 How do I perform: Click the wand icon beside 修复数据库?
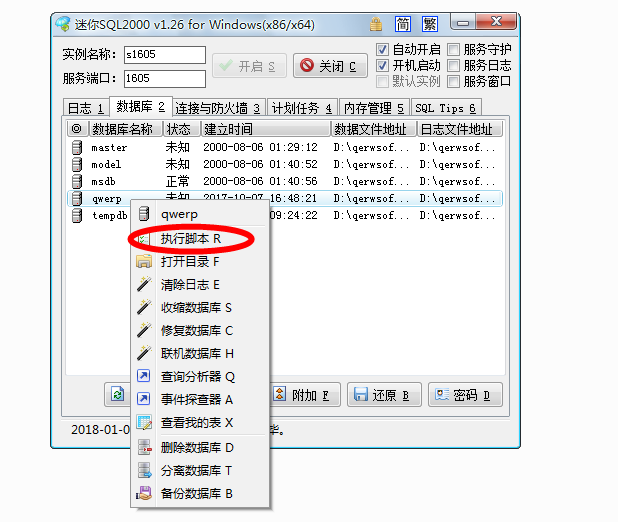click(x=144, y=330)
